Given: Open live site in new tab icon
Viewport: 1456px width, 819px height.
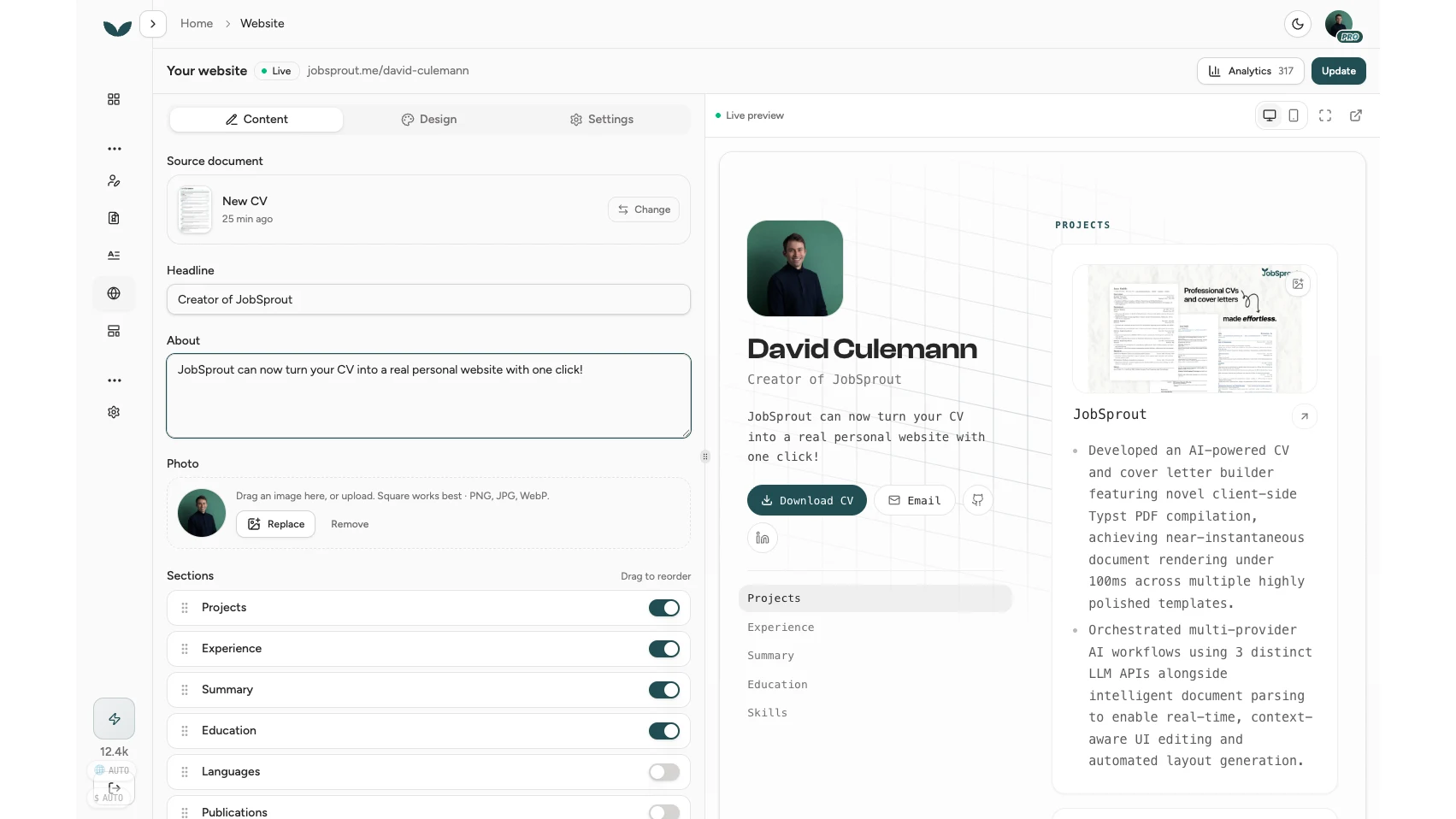Looking at the screenshot, I should (1356, 115).
